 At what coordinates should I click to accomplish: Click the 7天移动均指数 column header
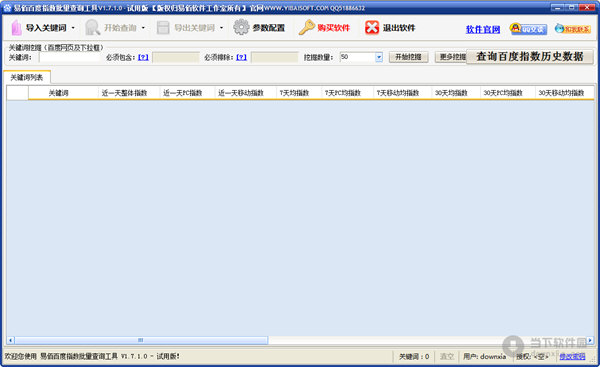coord(402,93)
